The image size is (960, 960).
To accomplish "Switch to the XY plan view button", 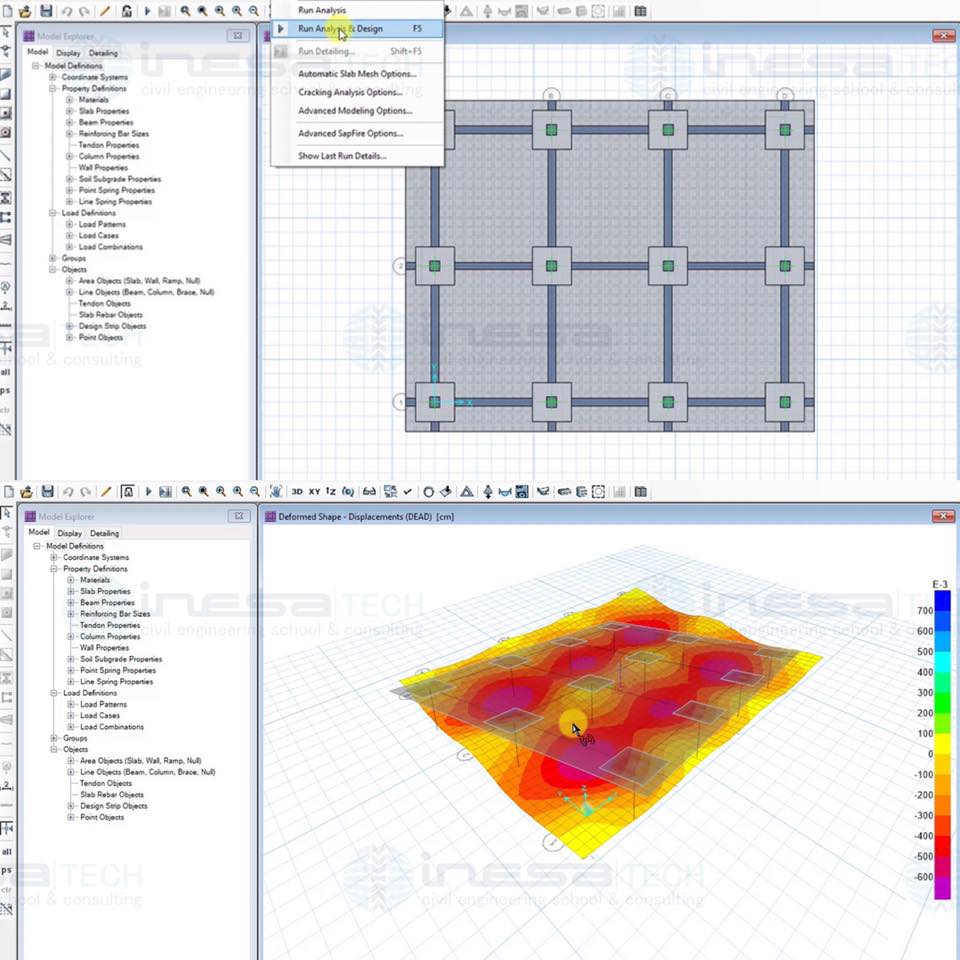I will tap(314, 492).
